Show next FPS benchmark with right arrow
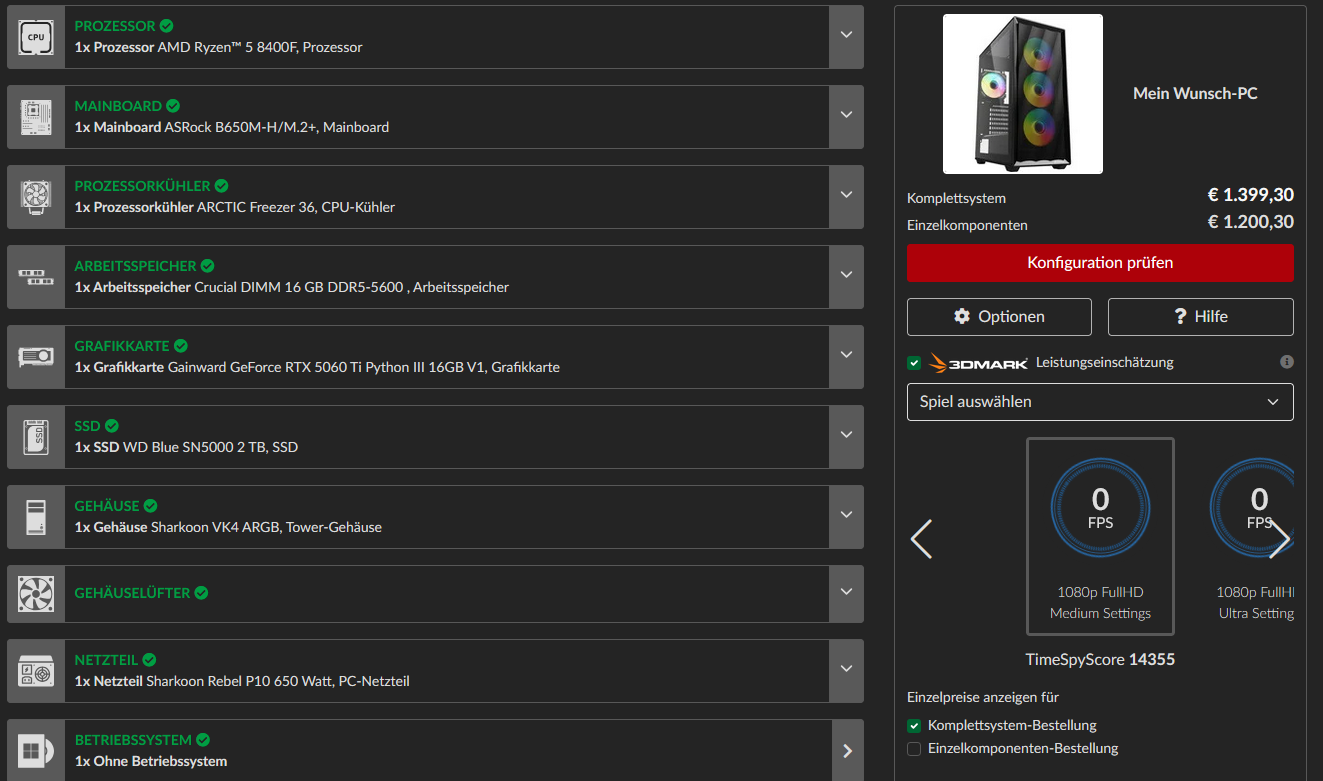The width and height of the screenshot is (1323, 781). (x=1279, y=539)
